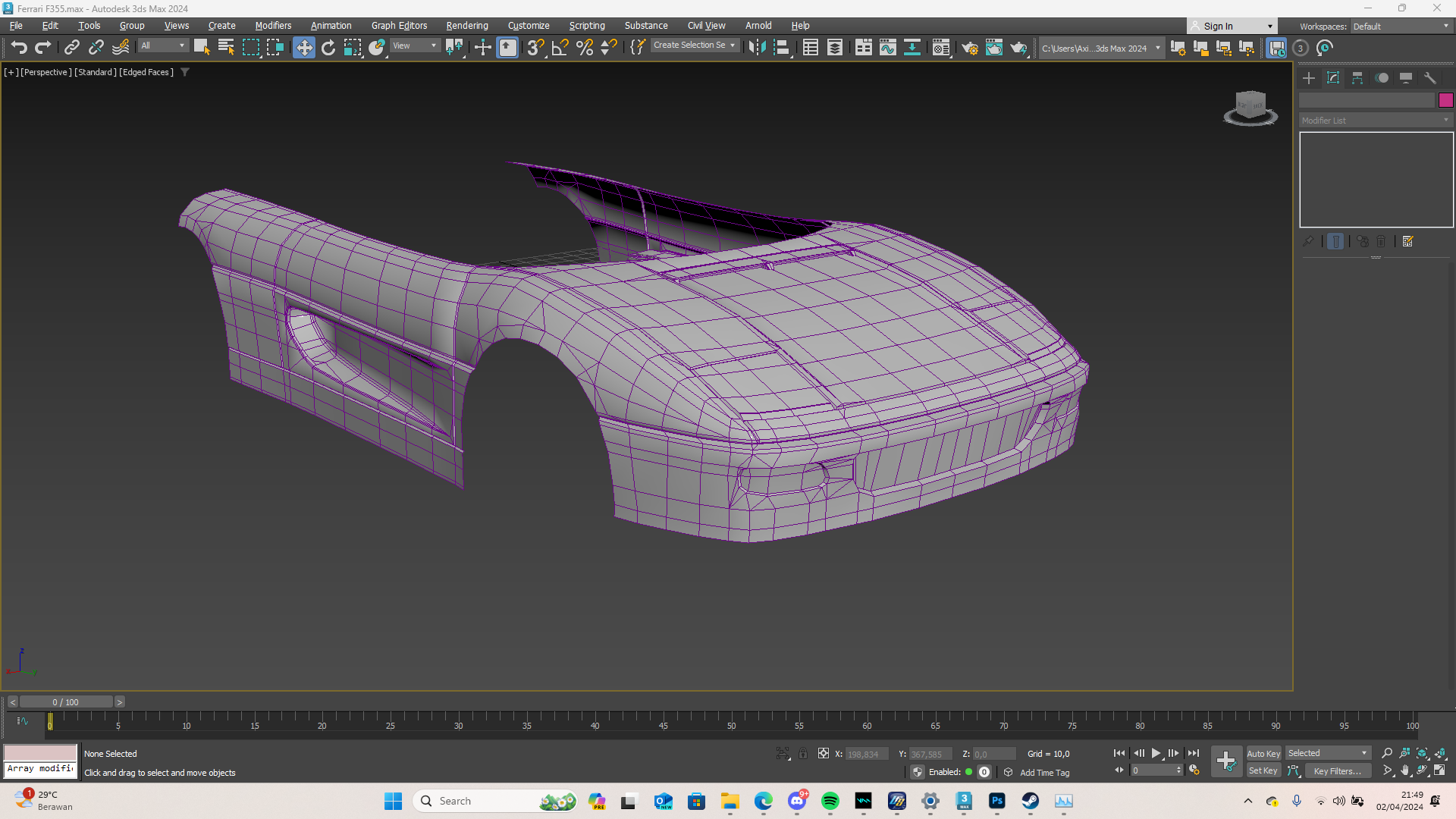Toggle the Selection Lock padlock

tap(803, 753)
